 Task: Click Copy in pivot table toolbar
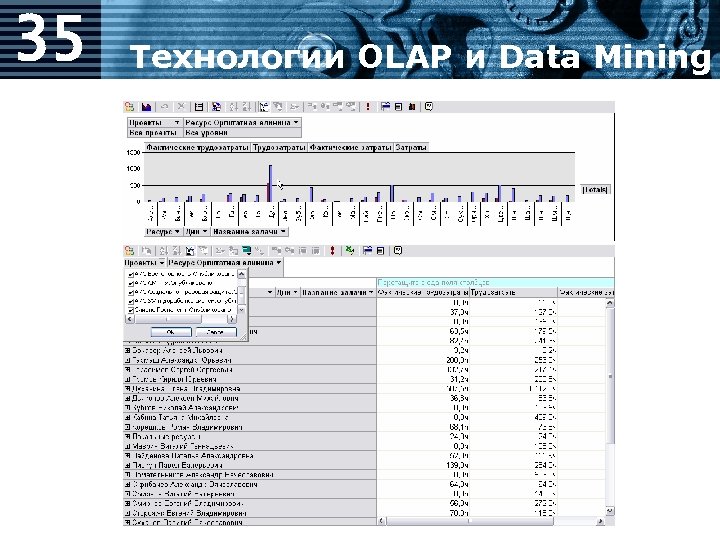pyautogui.click(x=146, y=251)
